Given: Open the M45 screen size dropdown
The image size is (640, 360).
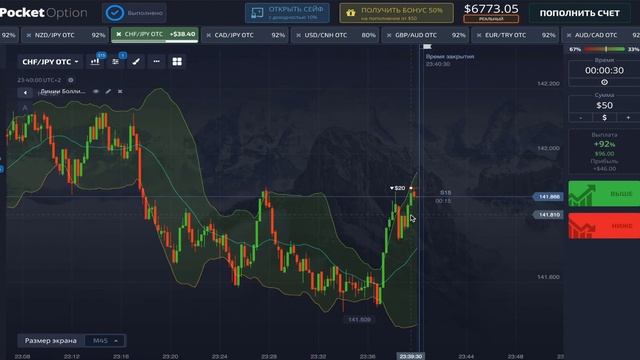Looking at the screenshot, I should [105, 340].
